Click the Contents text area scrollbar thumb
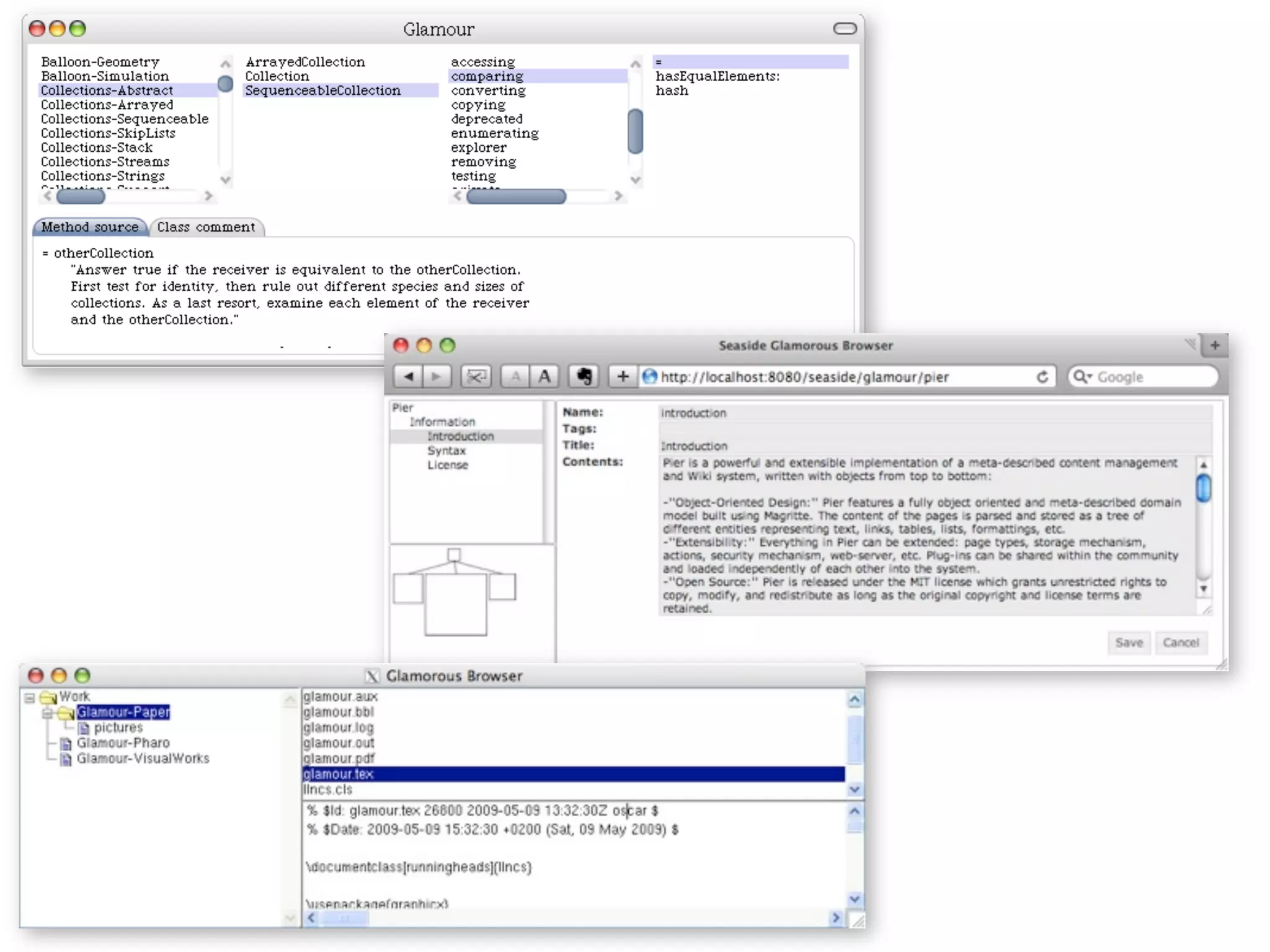Screen dimensions: 1270x952 coord(1203,488)
